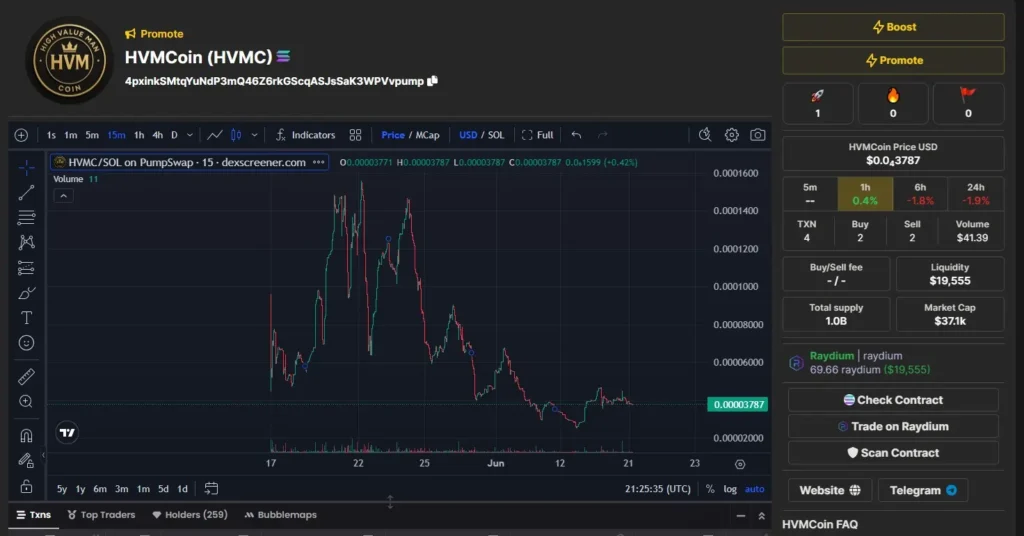1024x536 pixels.
Task: Click Check Contract button
Action: [893, 400]
